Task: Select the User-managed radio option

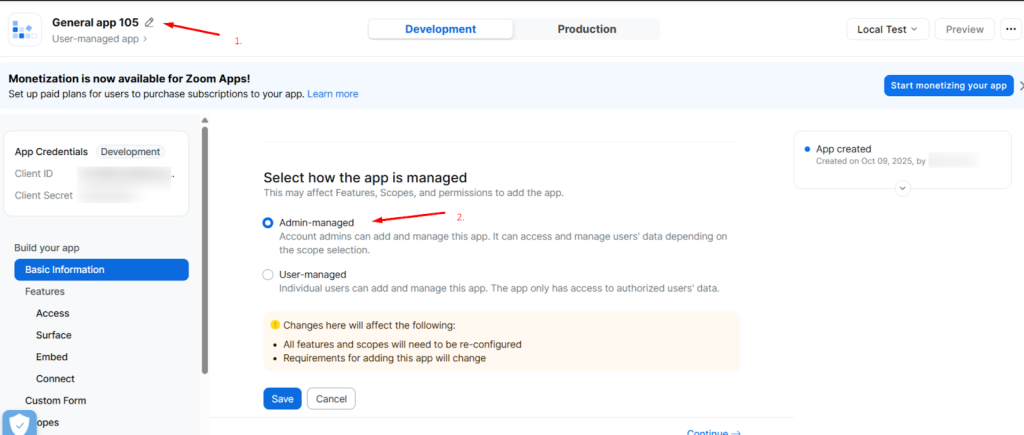Action: click(267, 274)
